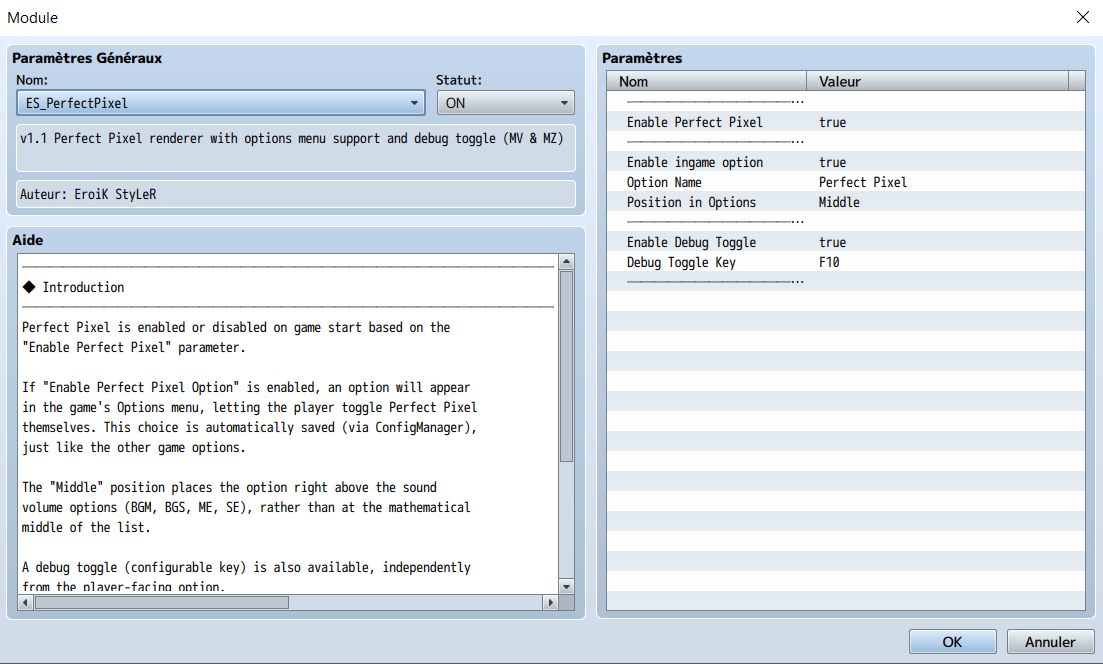
Task: Click the Middle position value
Action: point(839,203)
